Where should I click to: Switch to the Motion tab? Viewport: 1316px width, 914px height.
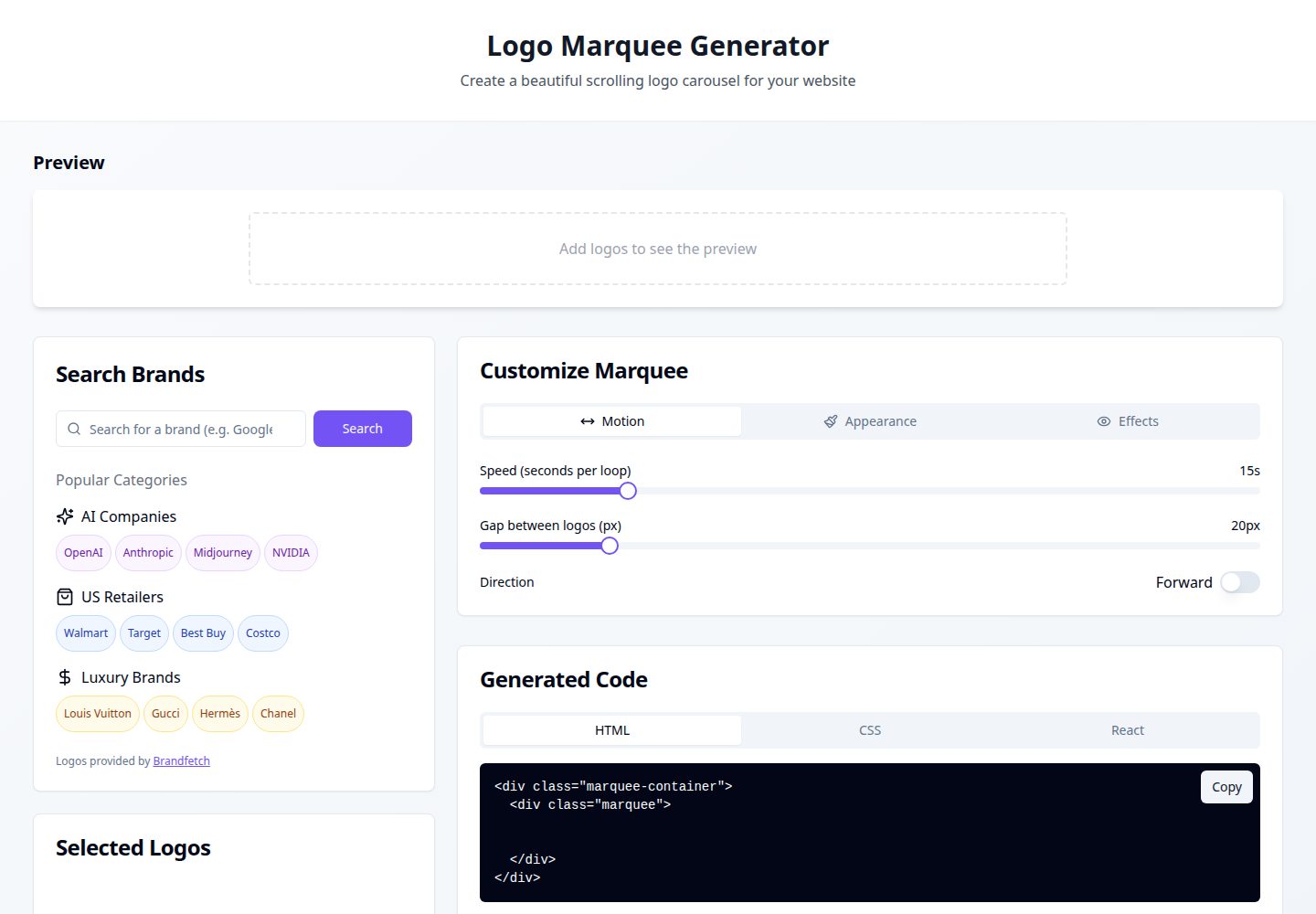[x=612, y=421]
